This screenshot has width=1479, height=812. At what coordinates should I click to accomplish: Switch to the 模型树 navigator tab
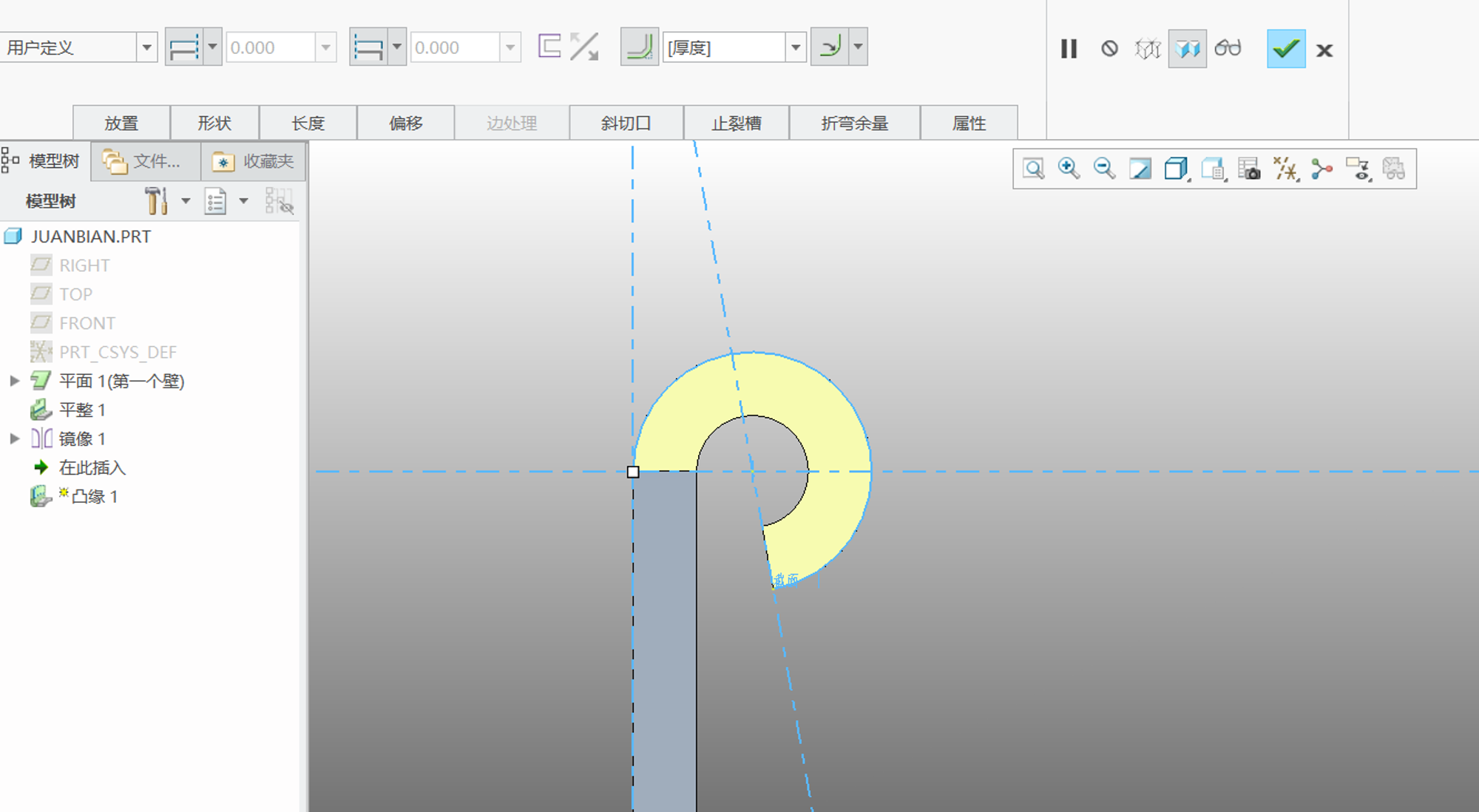(44, 161)
